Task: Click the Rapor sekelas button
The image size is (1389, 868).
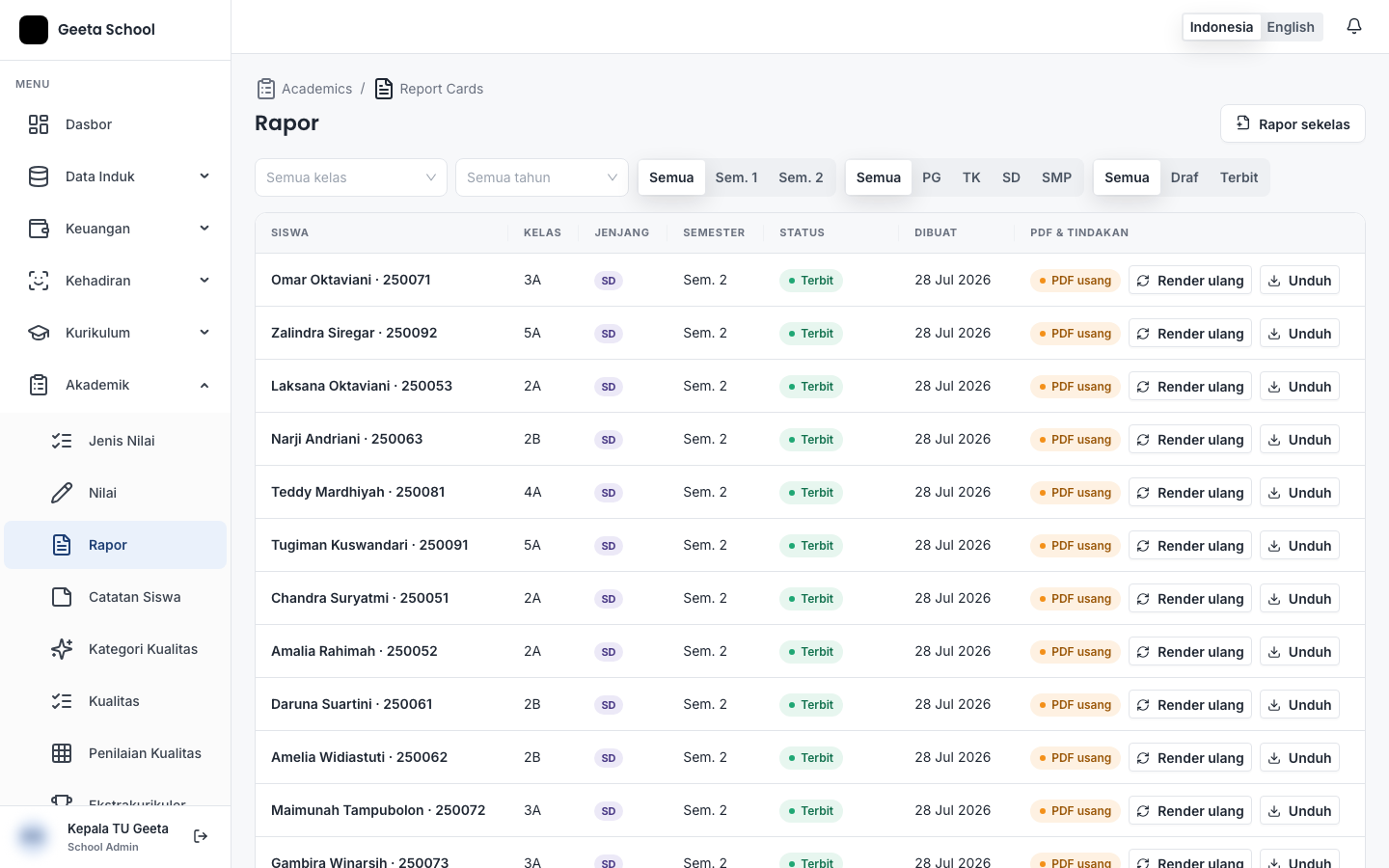Action: (x=1293, y=123)
